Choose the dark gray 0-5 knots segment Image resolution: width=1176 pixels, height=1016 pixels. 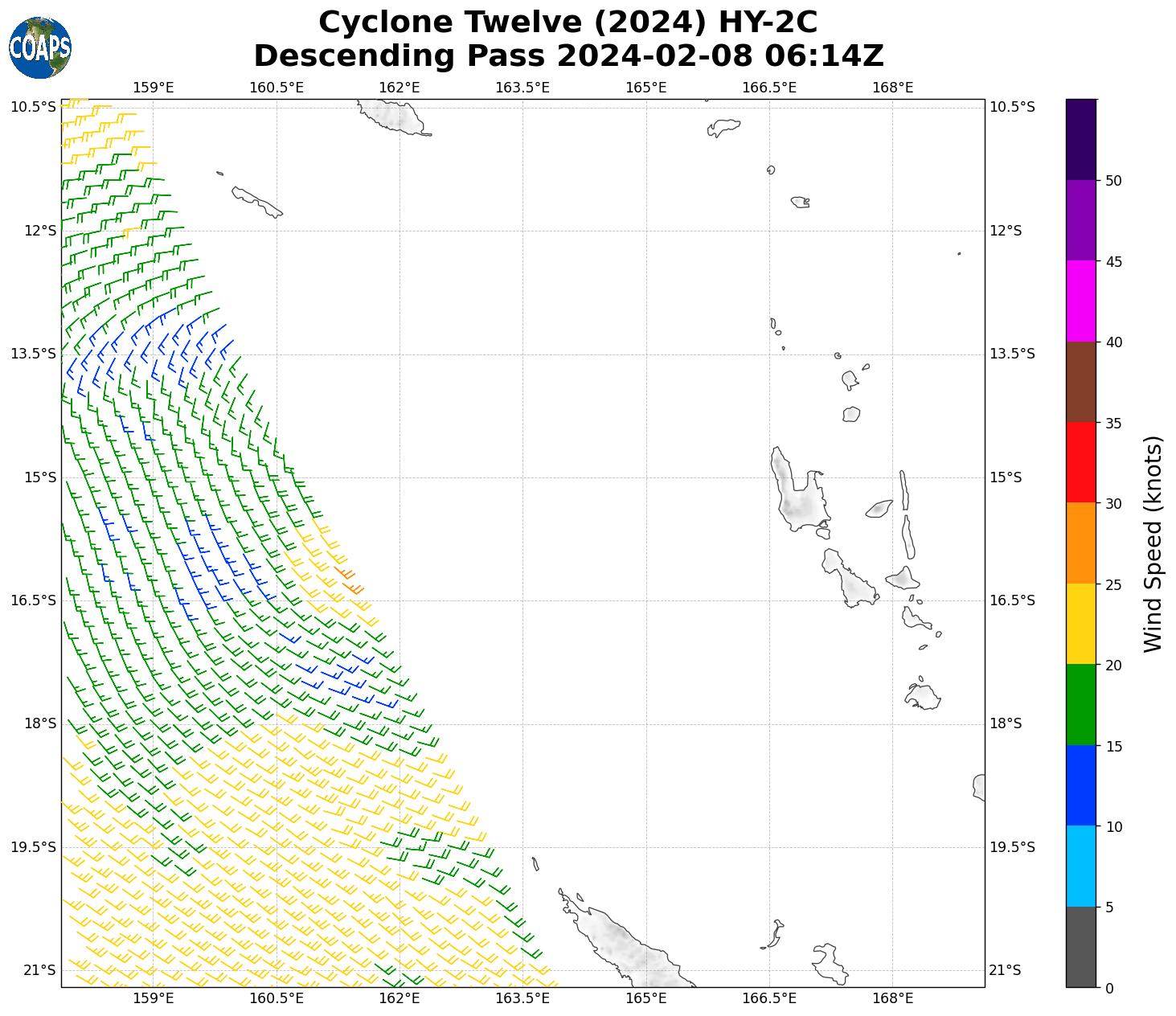[x=1080, y=947]
